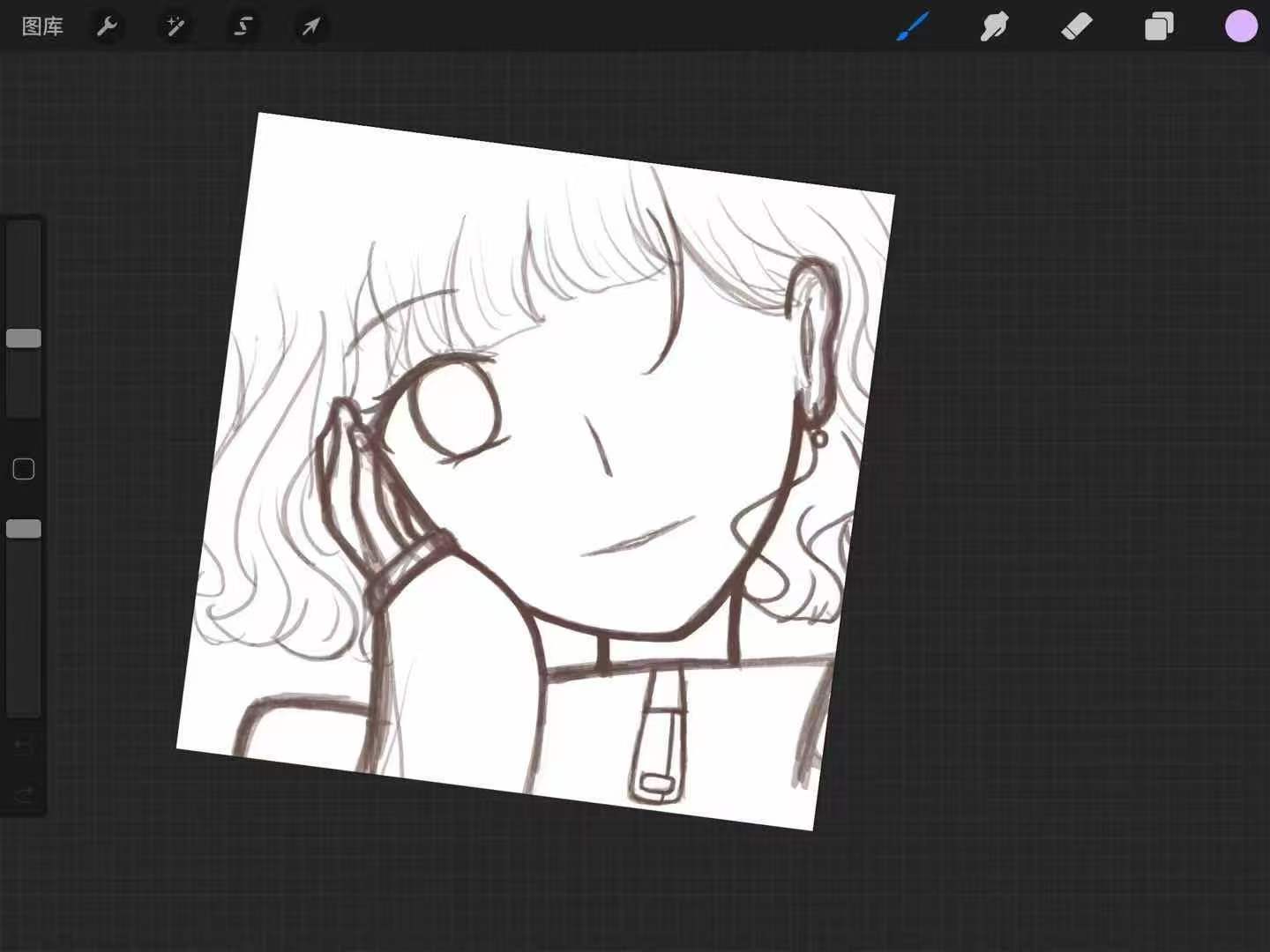
Task: Tap the earring on the character's ear
Action: 819,437
